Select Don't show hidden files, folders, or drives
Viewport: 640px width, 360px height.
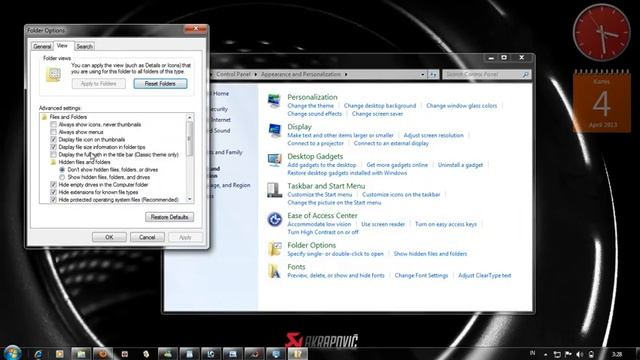click(62, 169)
